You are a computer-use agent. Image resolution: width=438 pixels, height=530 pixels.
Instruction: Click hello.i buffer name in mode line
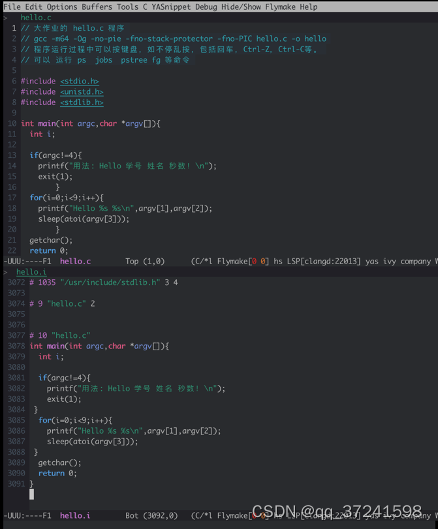coord(75,516)
